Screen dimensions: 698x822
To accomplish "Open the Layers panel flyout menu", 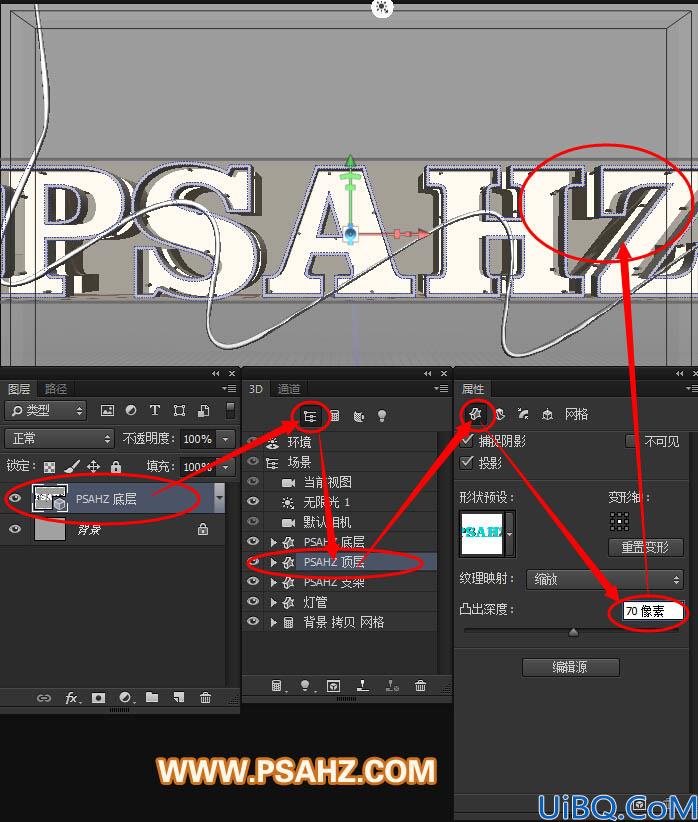I will pyautogui.click(x=229, y=388).
